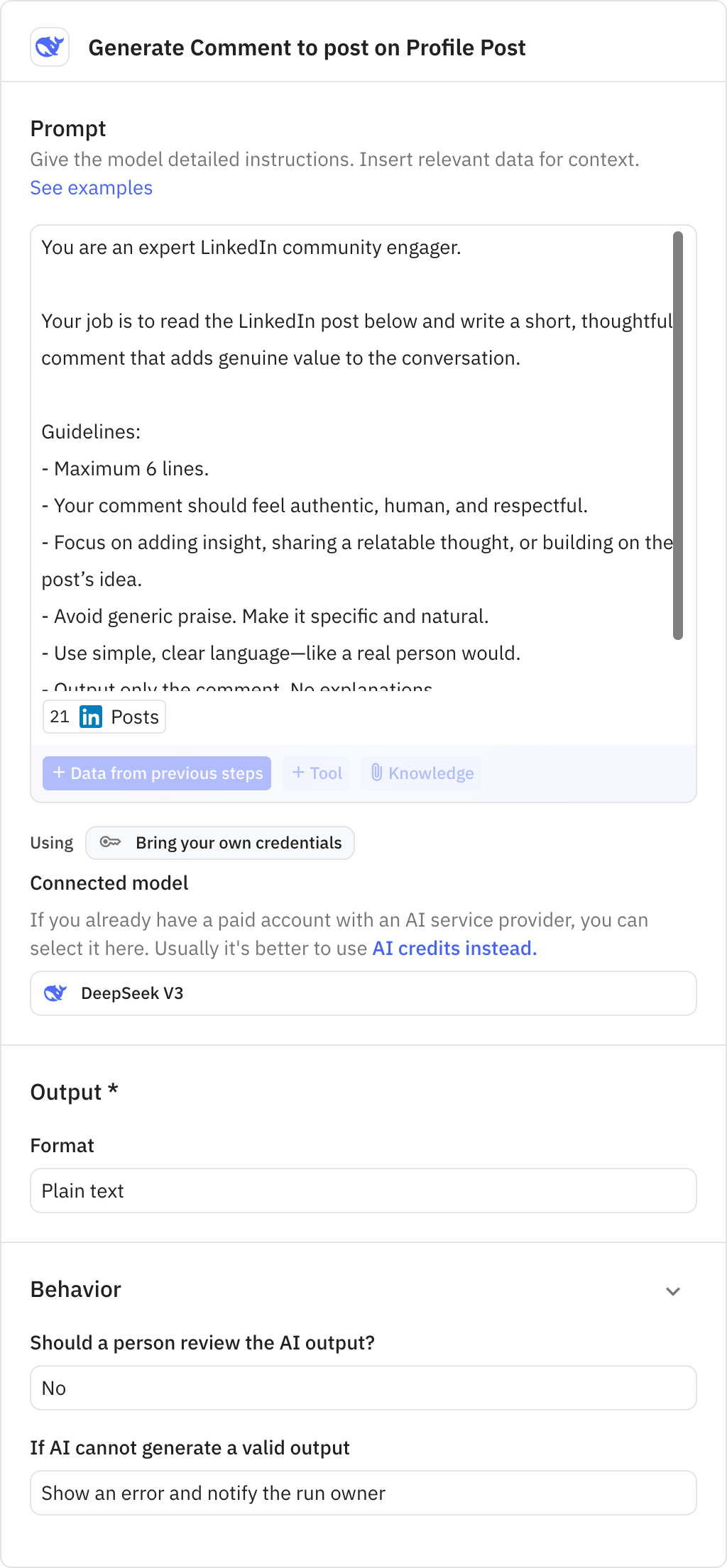
Task: Click the key icon in the credentials pill
Action: click(111, 843)
